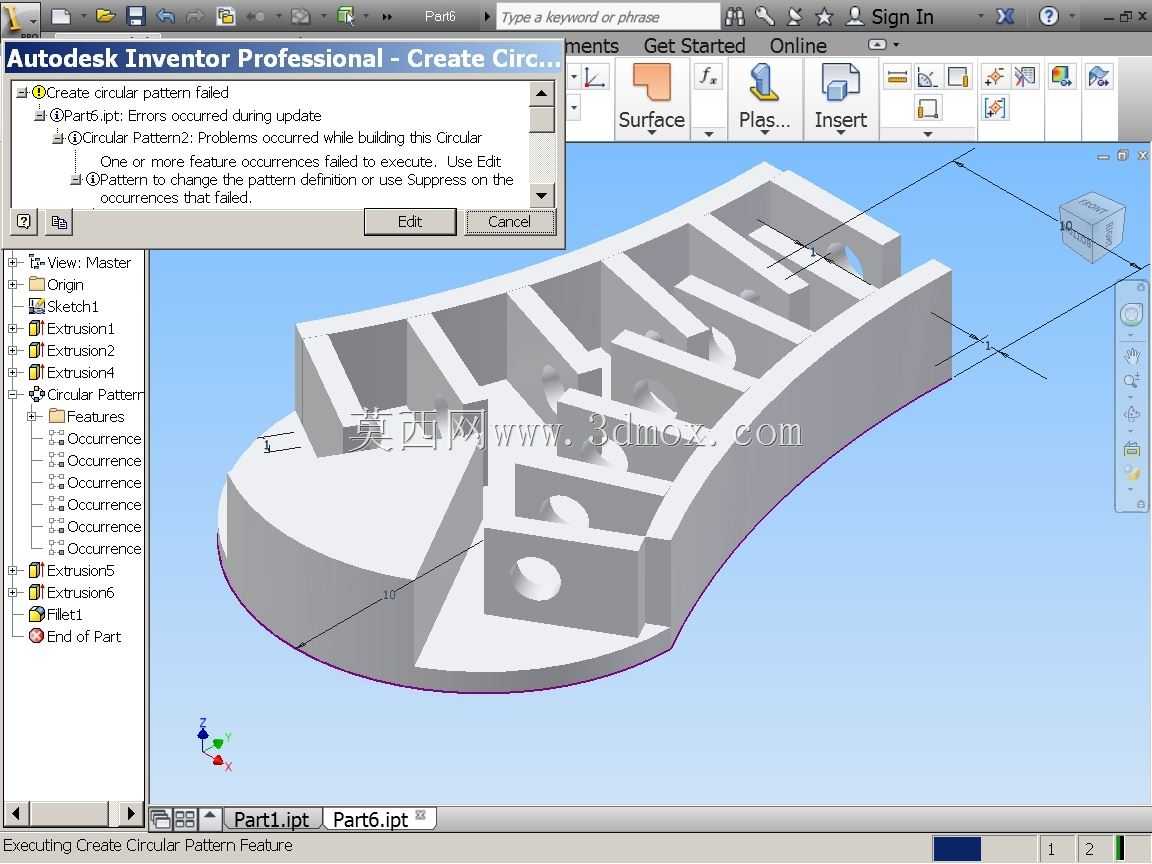This screenshot has height=864, width=1152.
Task: Expand the Extrusion5 node
Action: (12, 571)
